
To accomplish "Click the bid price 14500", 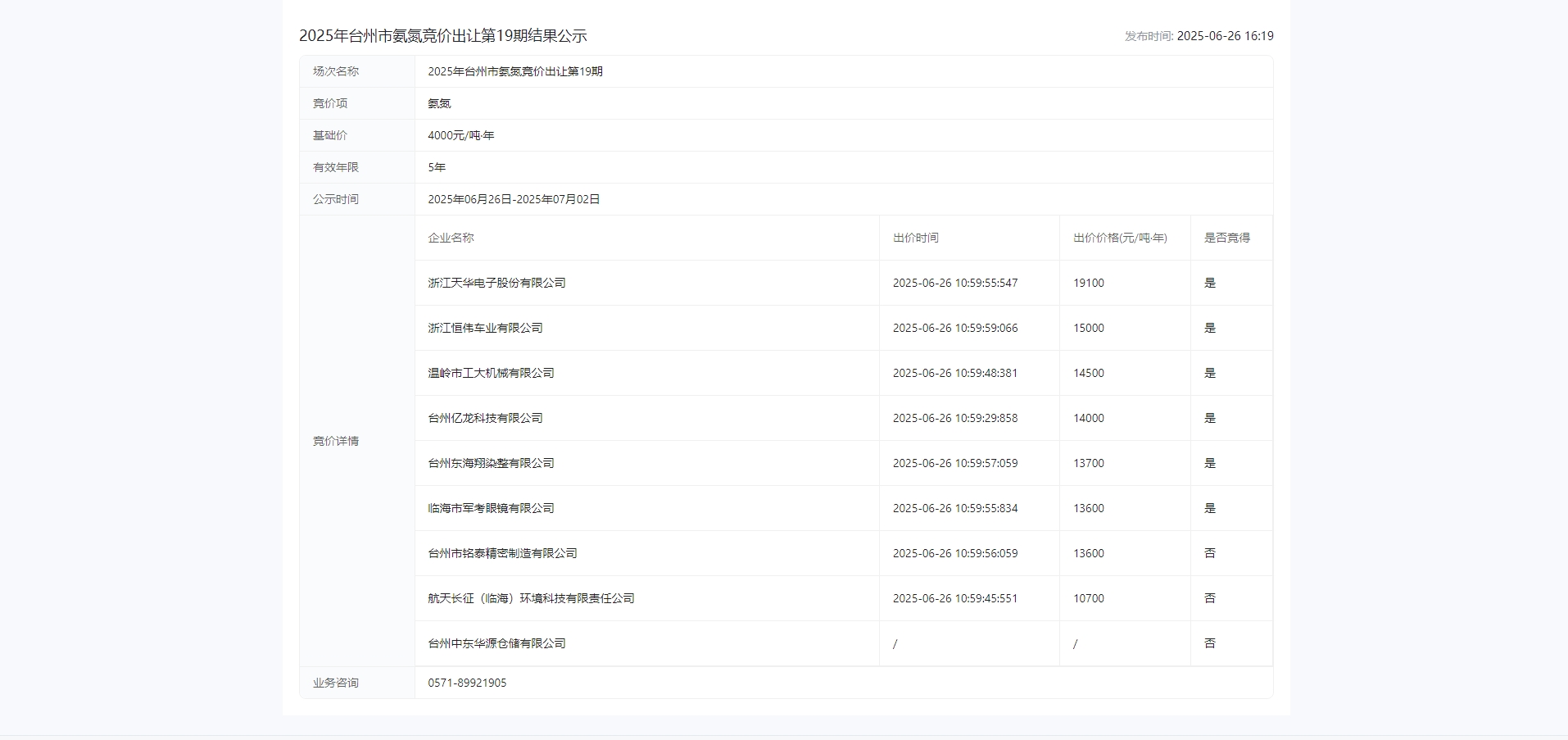I will [x=1089, y=373].
